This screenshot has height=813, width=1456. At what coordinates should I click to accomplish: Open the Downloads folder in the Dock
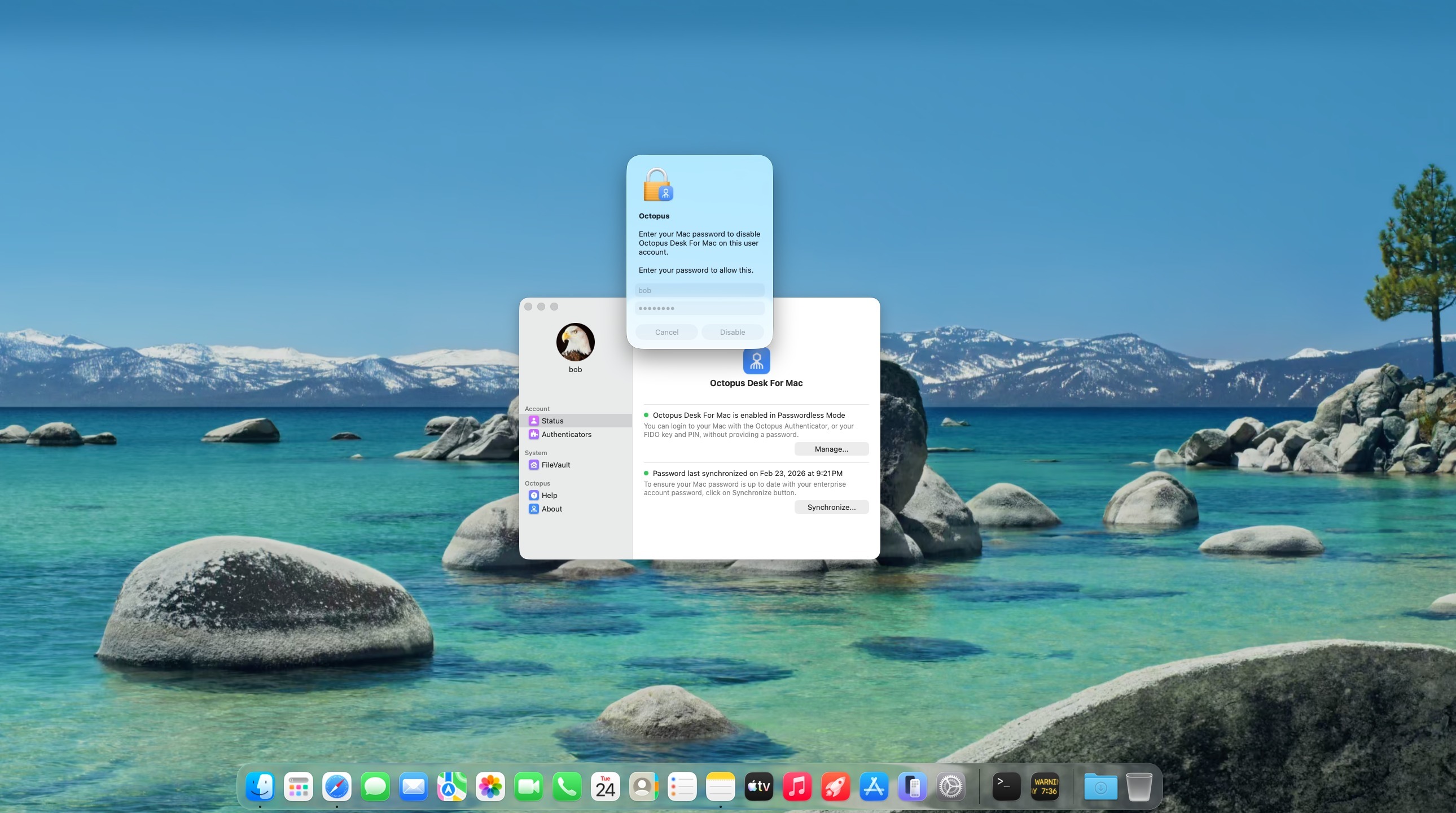1100,786
